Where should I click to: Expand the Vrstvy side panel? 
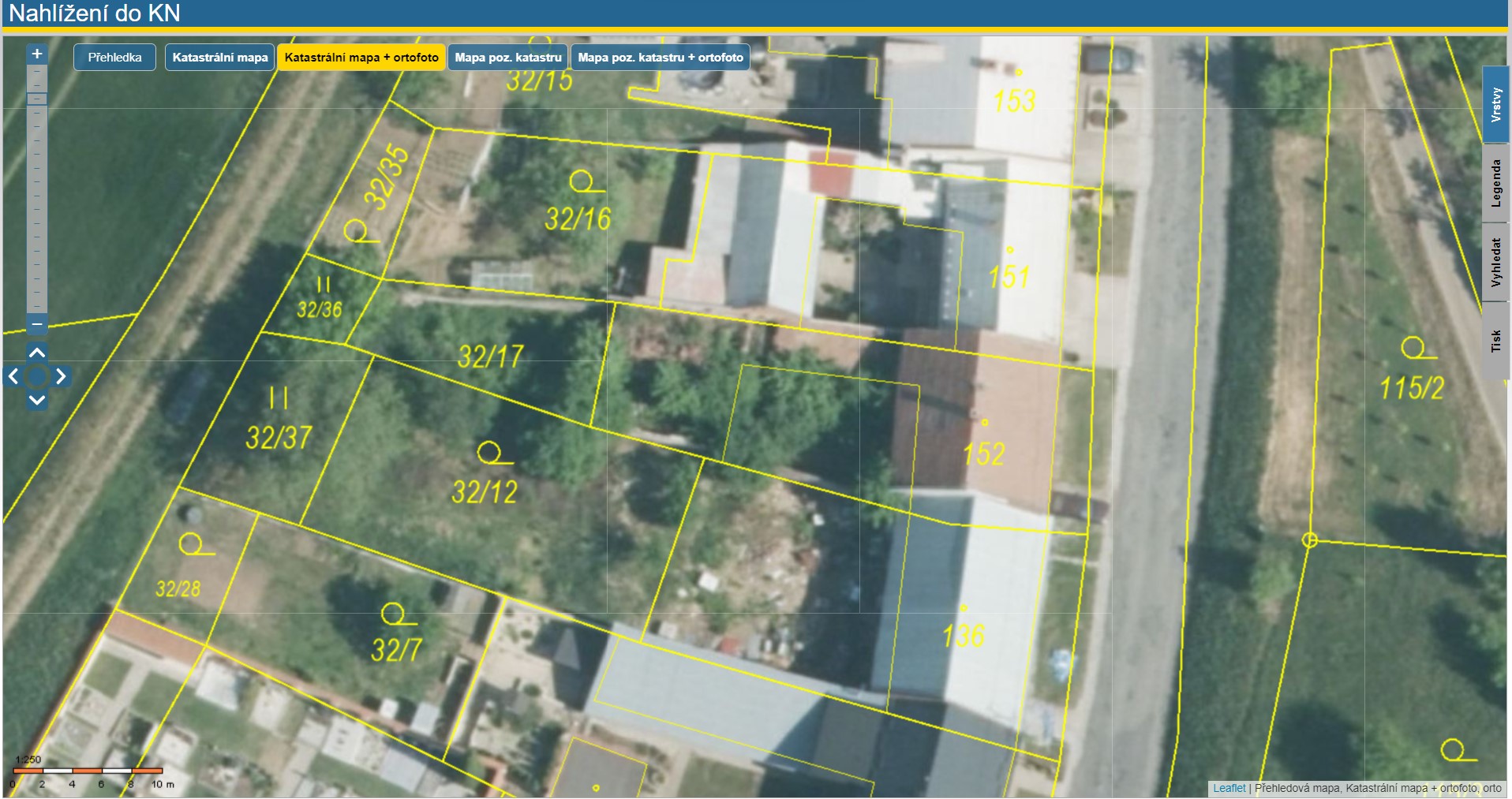pyautogui.click(x=1495, y=105)
